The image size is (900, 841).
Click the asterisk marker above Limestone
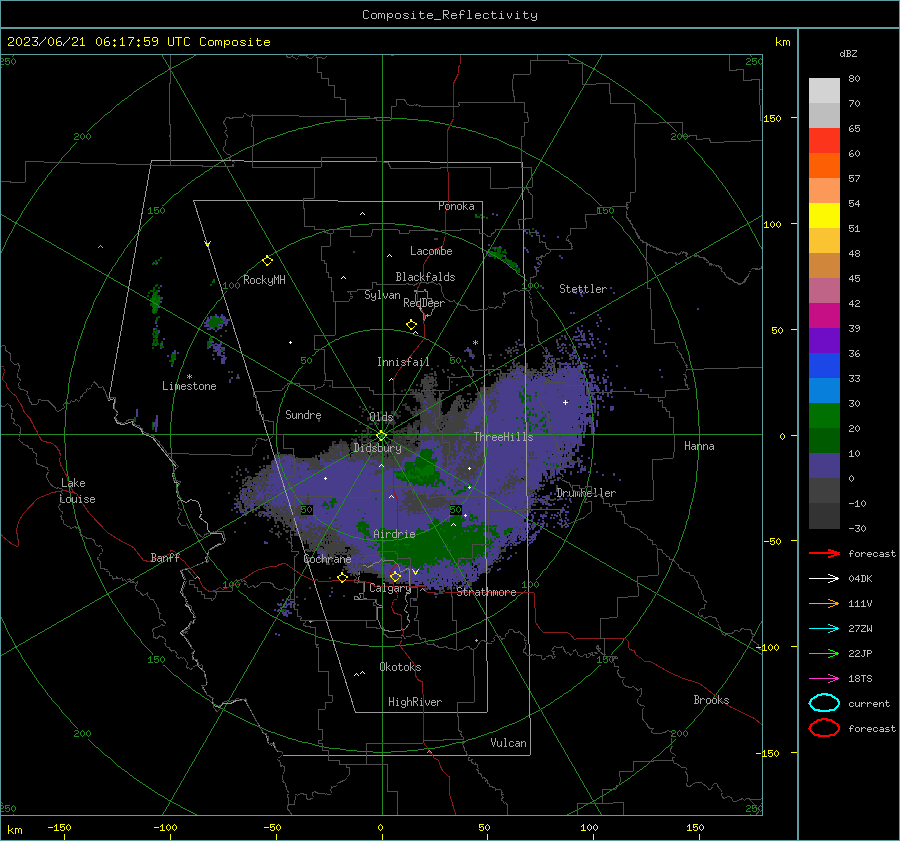189,377
